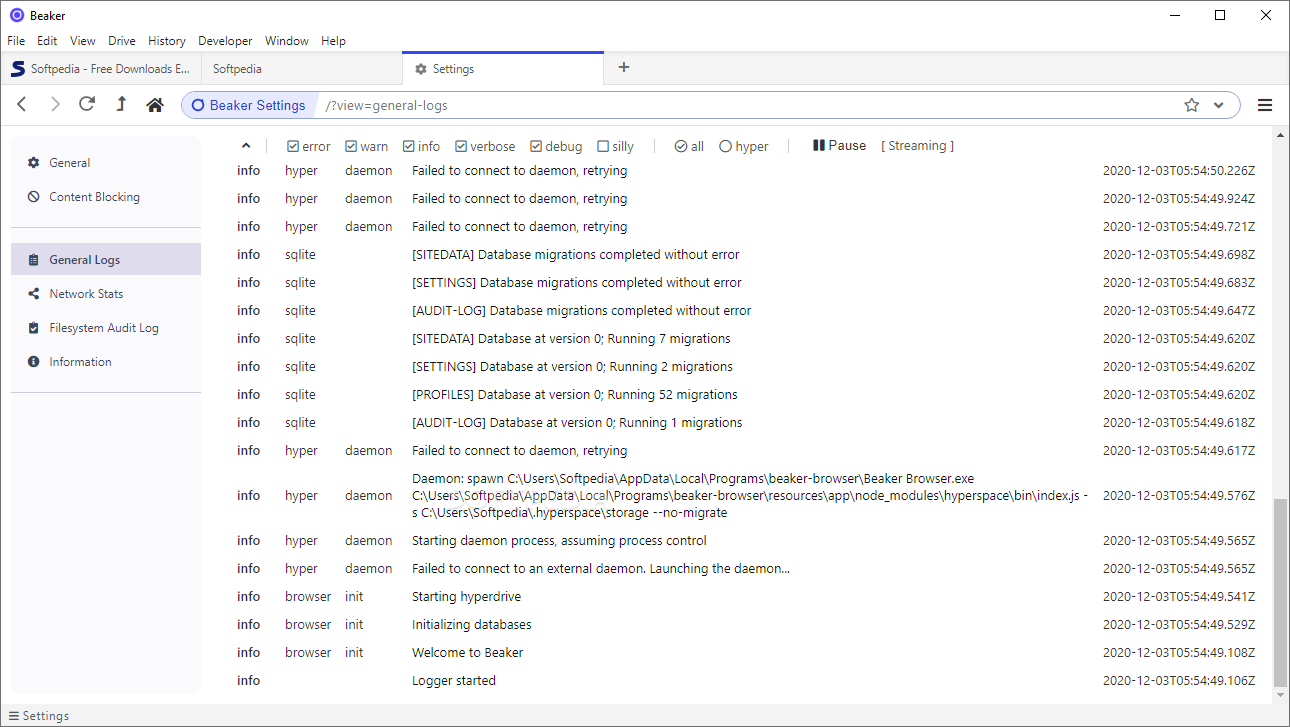This screenshot has width=1290, height=727.
Task: Reload the current page
Action: 87,104
